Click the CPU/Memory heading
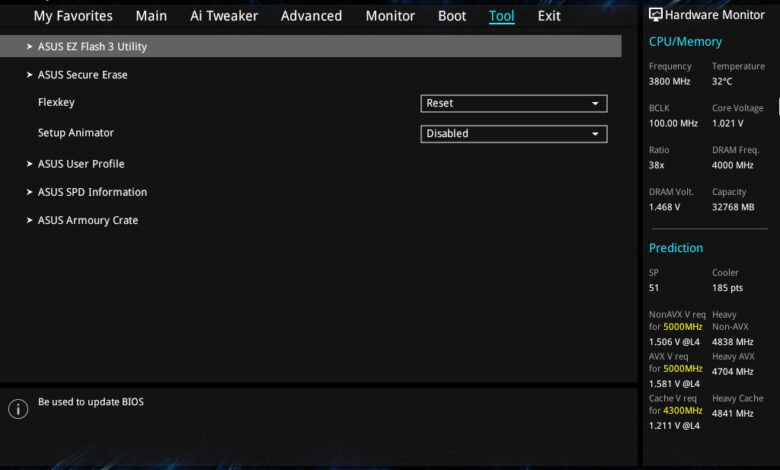Screen dimensions: 780x470 (x=685, y=42)
